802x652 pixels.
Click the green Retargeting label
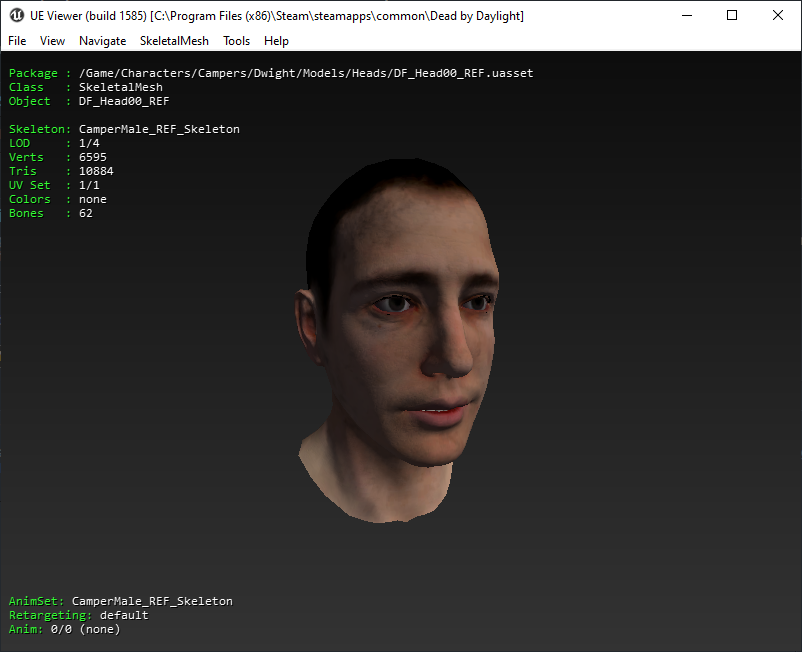[50, 615]
